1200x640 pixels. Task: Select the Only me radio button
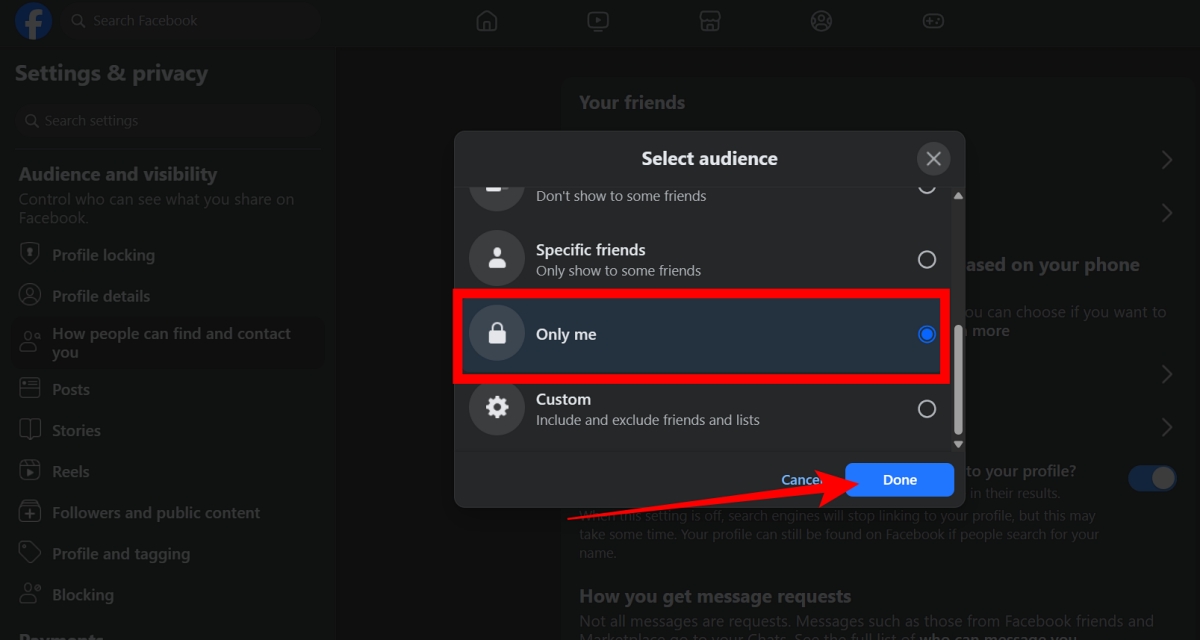(x=927, y=334)
